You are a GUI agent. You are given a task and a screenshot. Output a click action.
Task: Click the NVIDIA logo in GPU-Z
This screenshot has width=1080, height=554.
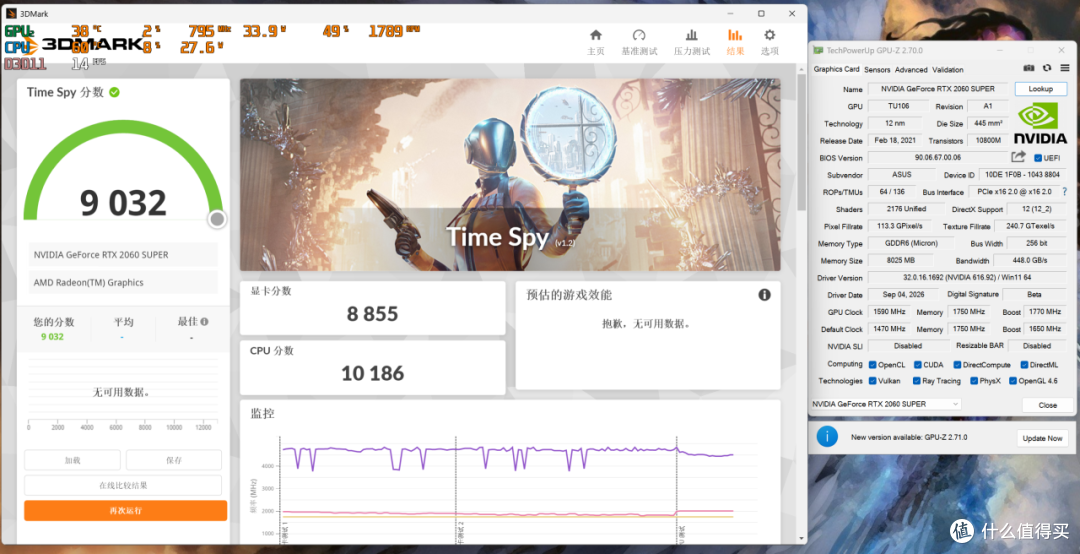[x=1040, y=124]
